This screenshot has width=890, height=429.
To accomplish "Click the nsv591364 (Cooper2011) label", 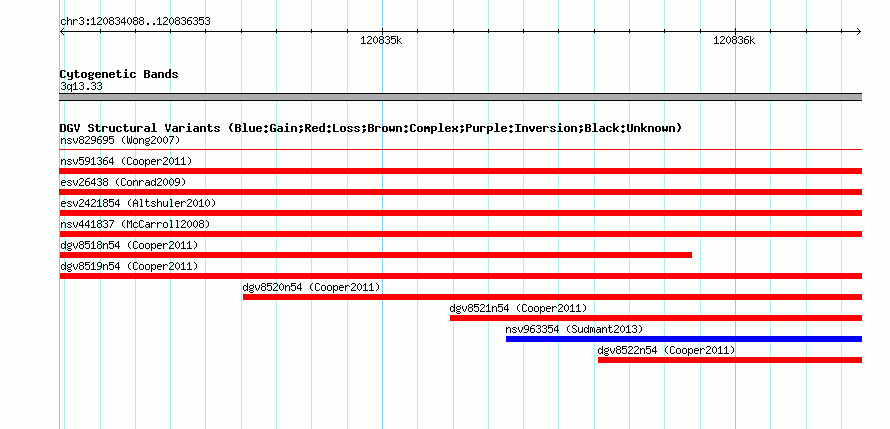I will 126,161.
